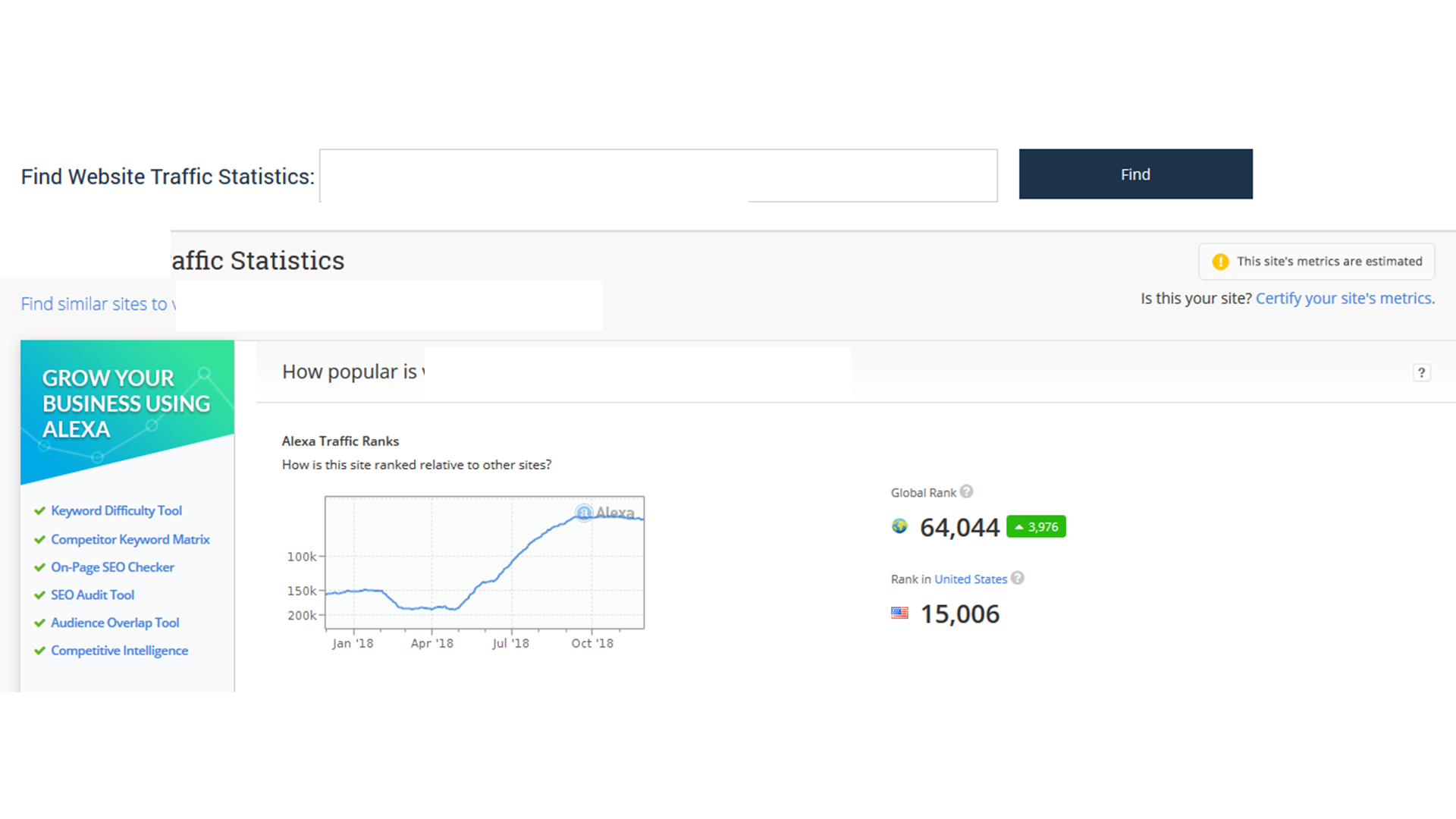Click the warning icon on estimated metrics badge
Screen dimensions: 1456x819
coord(1220,261)
